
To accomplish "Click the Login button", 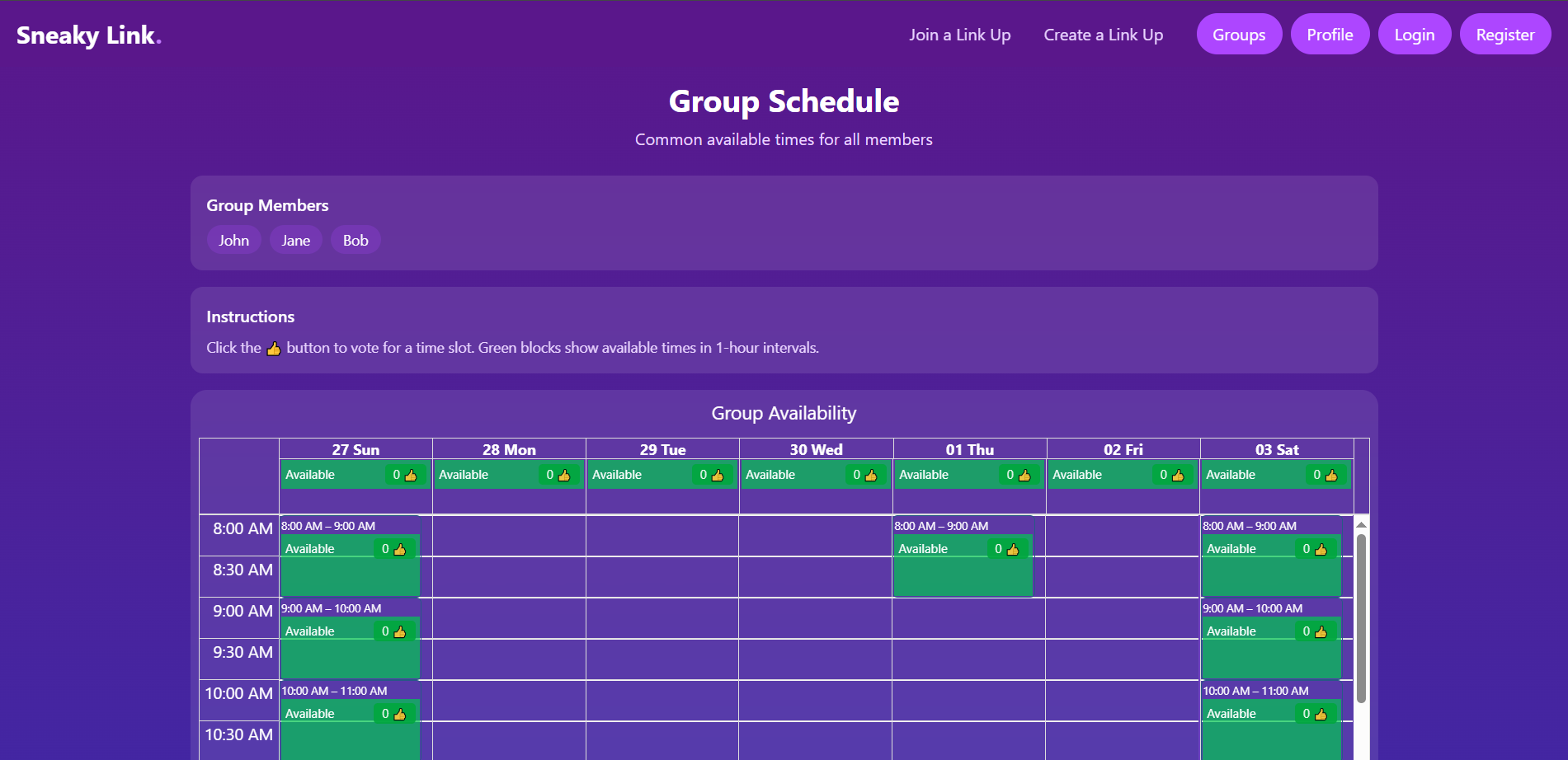I will pyautogui.click(x=1415, y=35).
